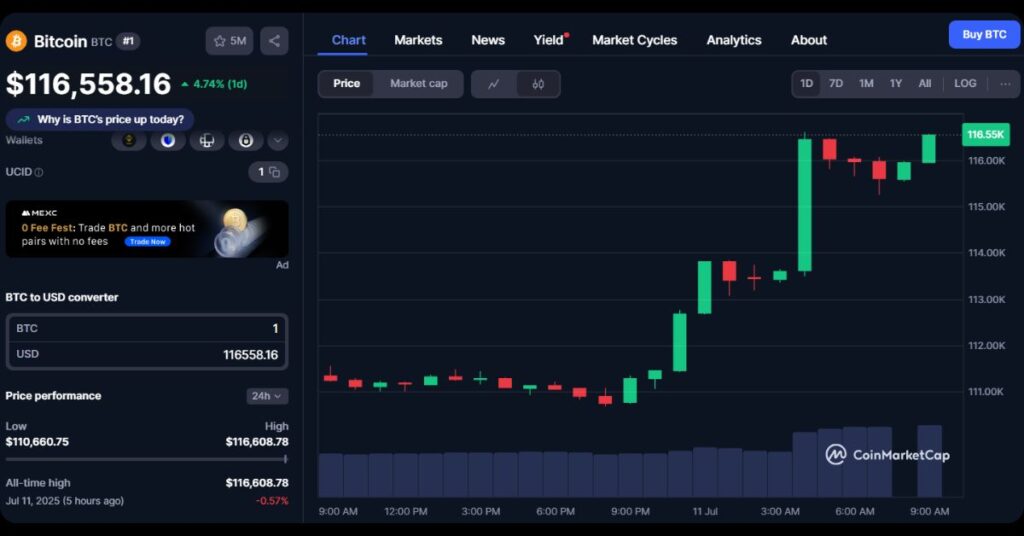Select All time range
This screenshot has height=536, width=1024.
[x=925, y=84]
